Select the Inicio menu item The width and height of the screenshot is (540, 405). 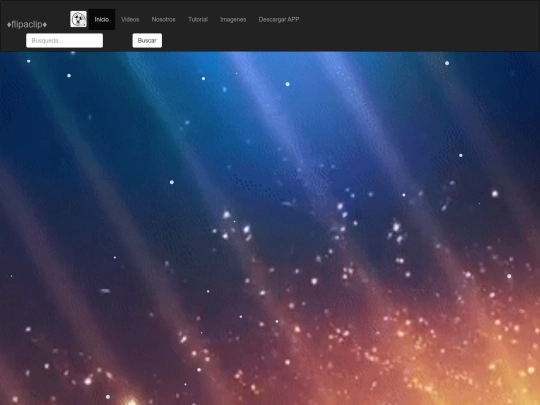click(102, 20)
